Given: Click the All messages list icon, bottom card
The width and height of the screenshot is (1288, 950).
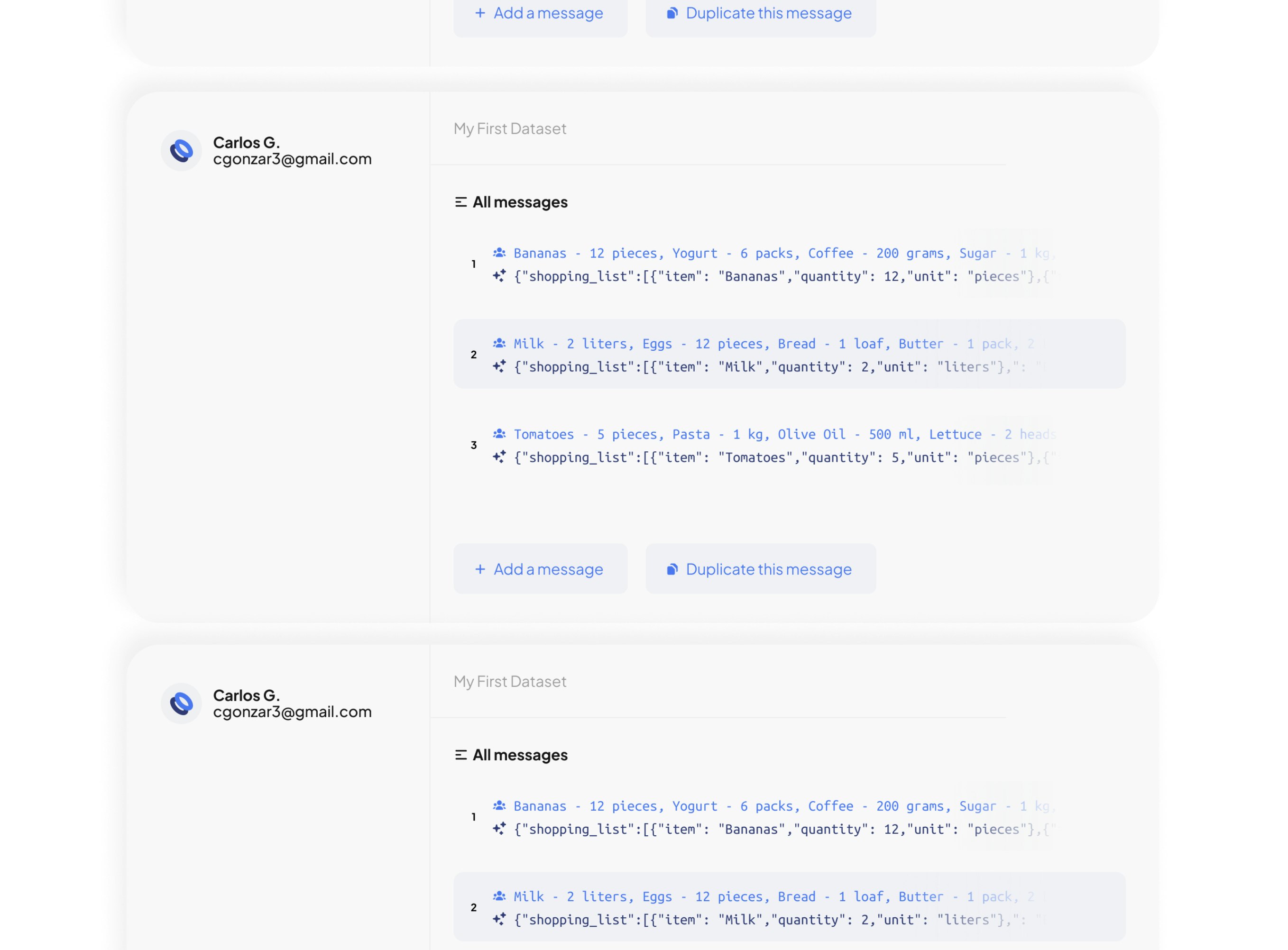Looking at the screenshot, I should [460, 755].
